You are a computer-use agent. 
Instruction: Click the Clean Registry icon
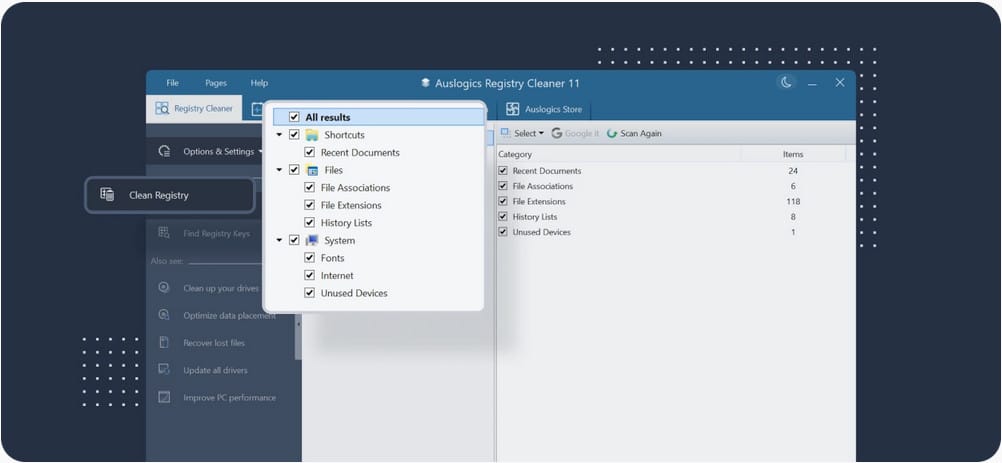107,195
